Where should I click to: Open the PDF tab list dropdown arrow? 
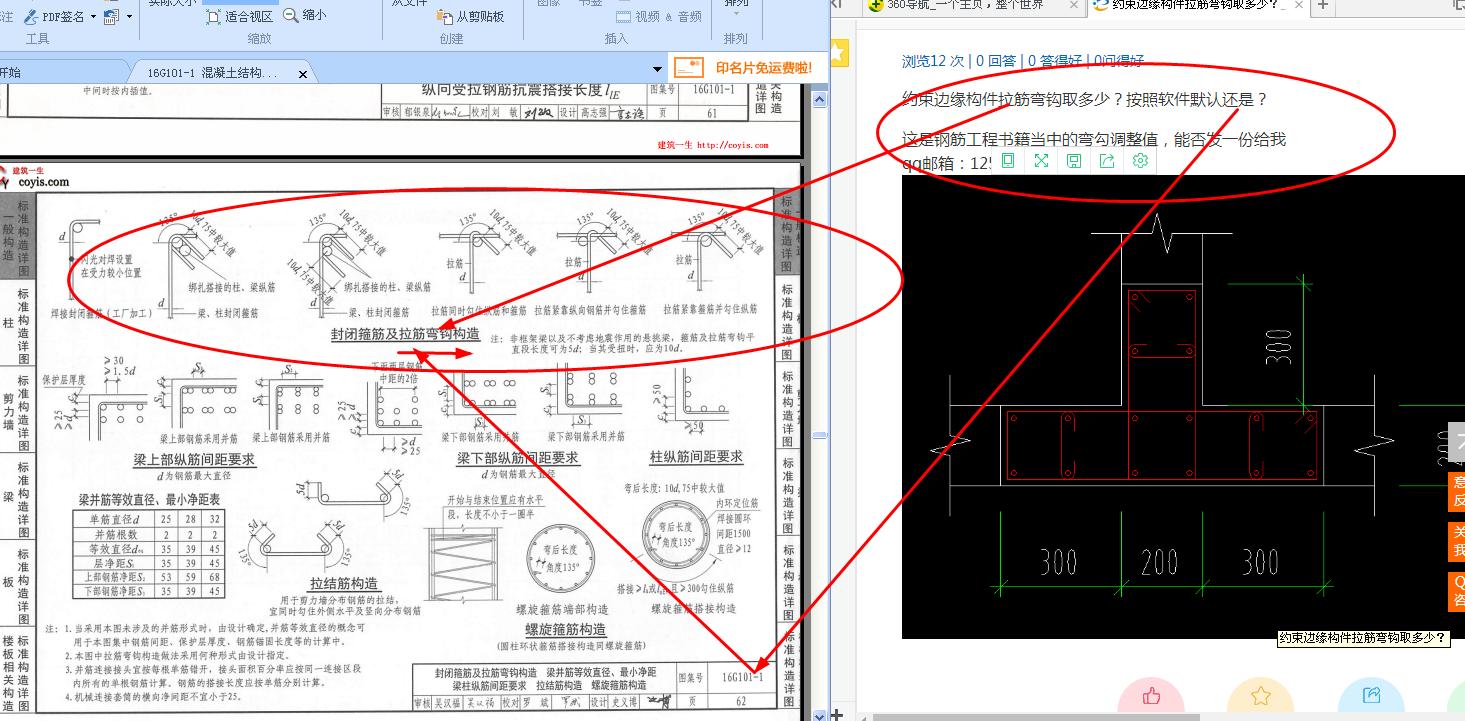657,69
